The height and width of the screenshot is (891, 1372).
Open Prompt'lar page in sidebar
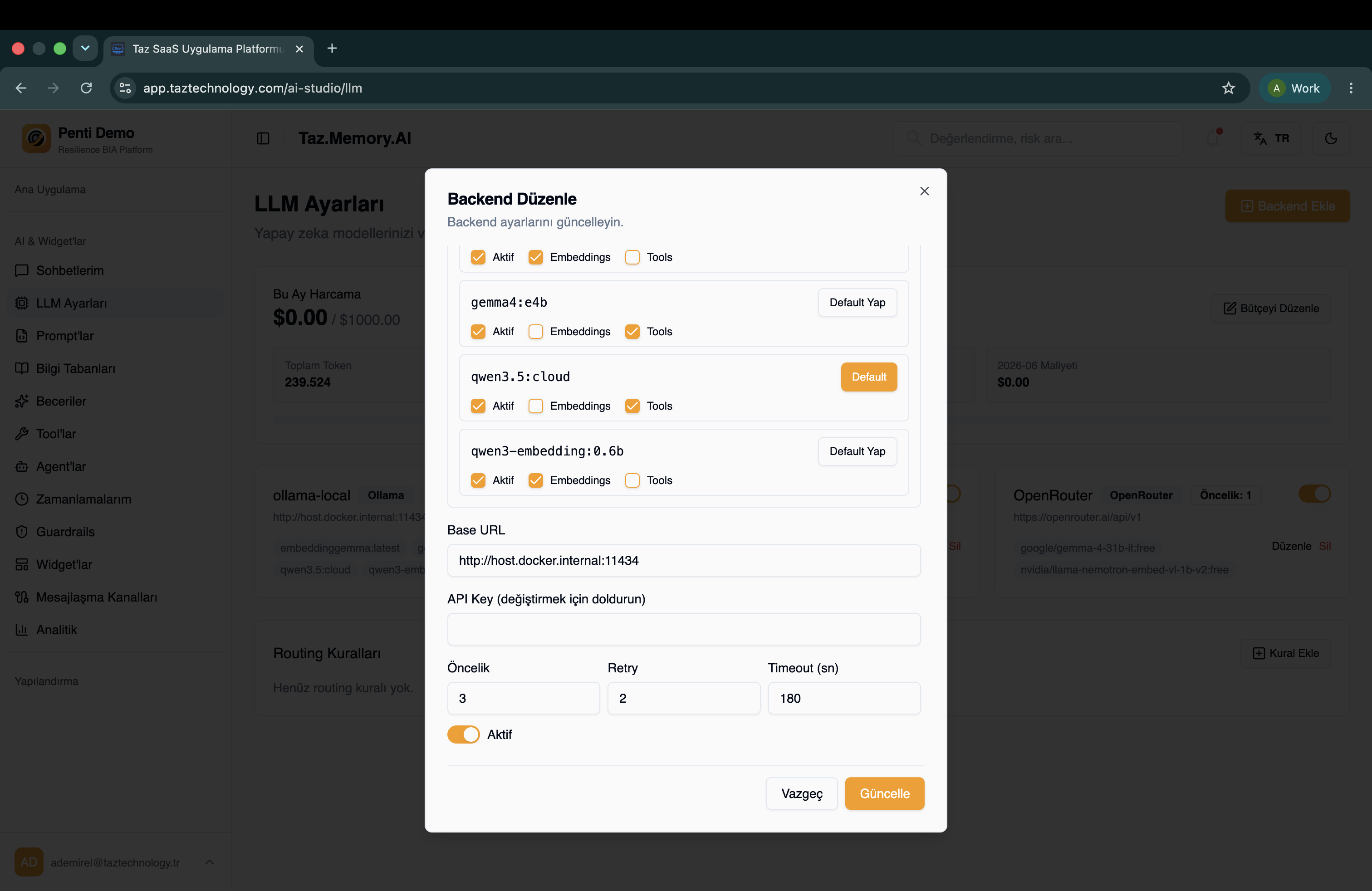click(117, 335)
